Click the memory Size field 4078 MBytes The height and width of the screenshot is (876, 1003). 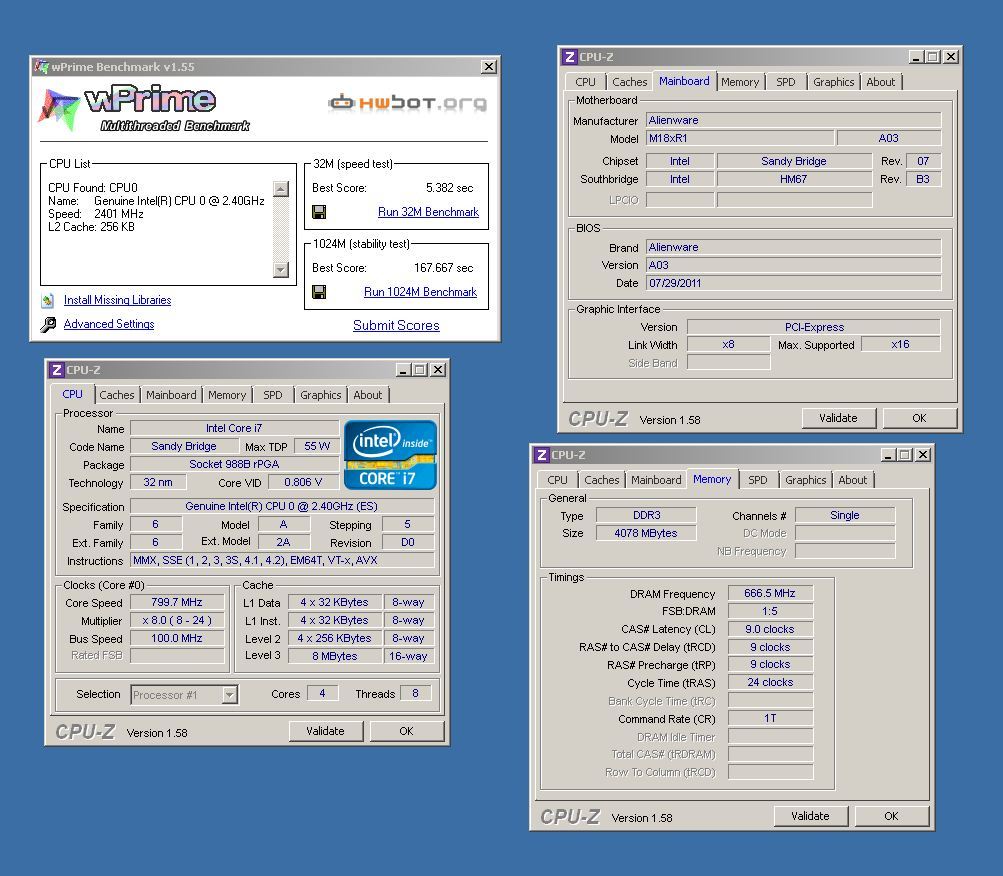click(x=646, y=533)
